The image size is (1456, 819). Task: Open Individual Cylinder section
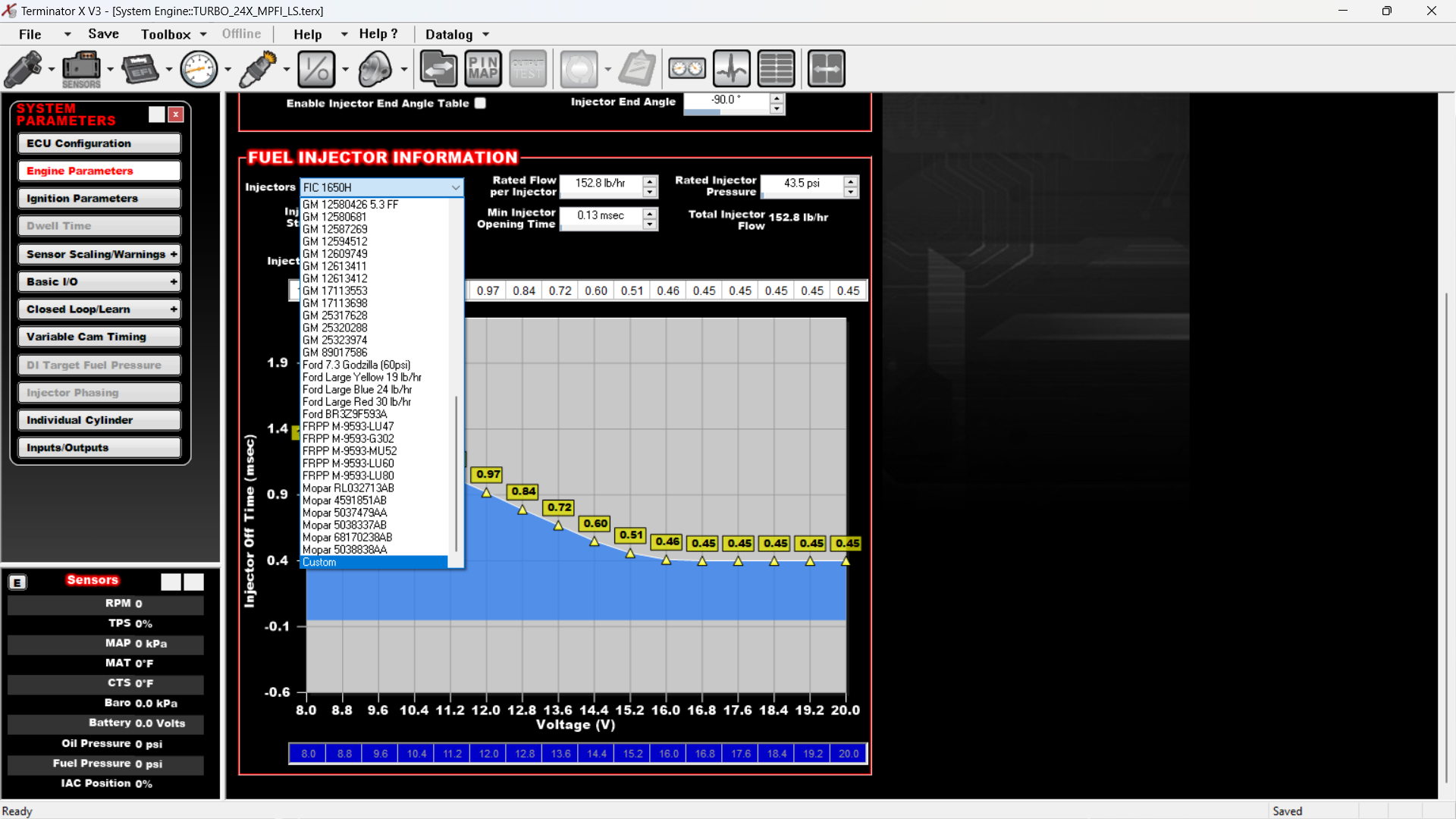coord(99,420)
